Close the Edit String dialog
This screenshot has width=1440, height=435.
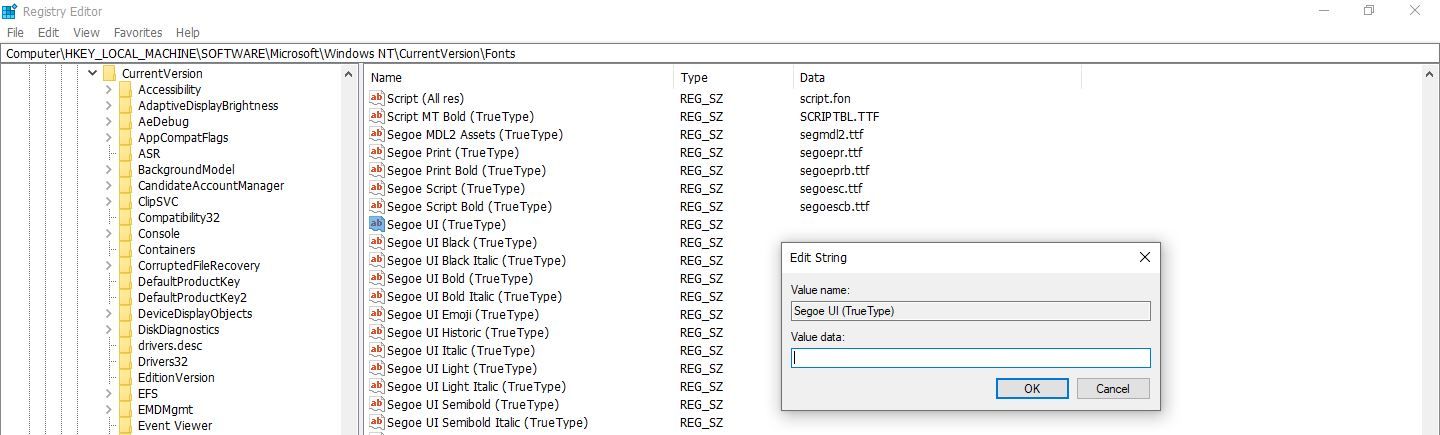pyautogui.click(x=1145, y=257)
